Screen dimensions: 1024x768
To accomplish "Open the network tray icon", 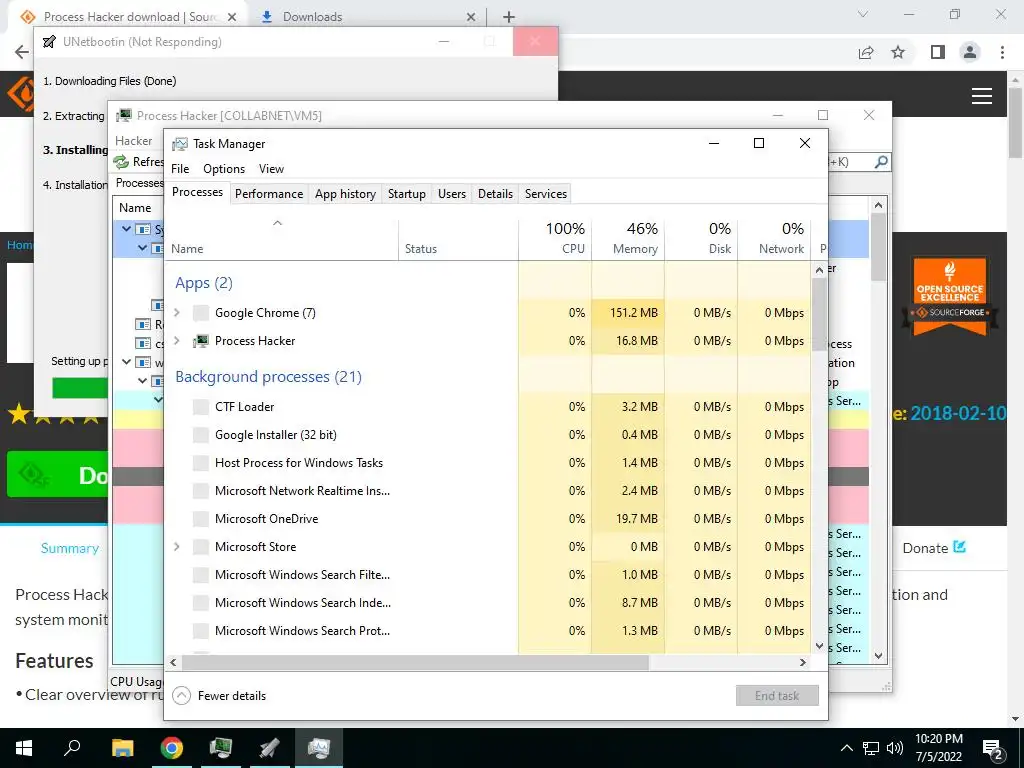I will [871, 748].
